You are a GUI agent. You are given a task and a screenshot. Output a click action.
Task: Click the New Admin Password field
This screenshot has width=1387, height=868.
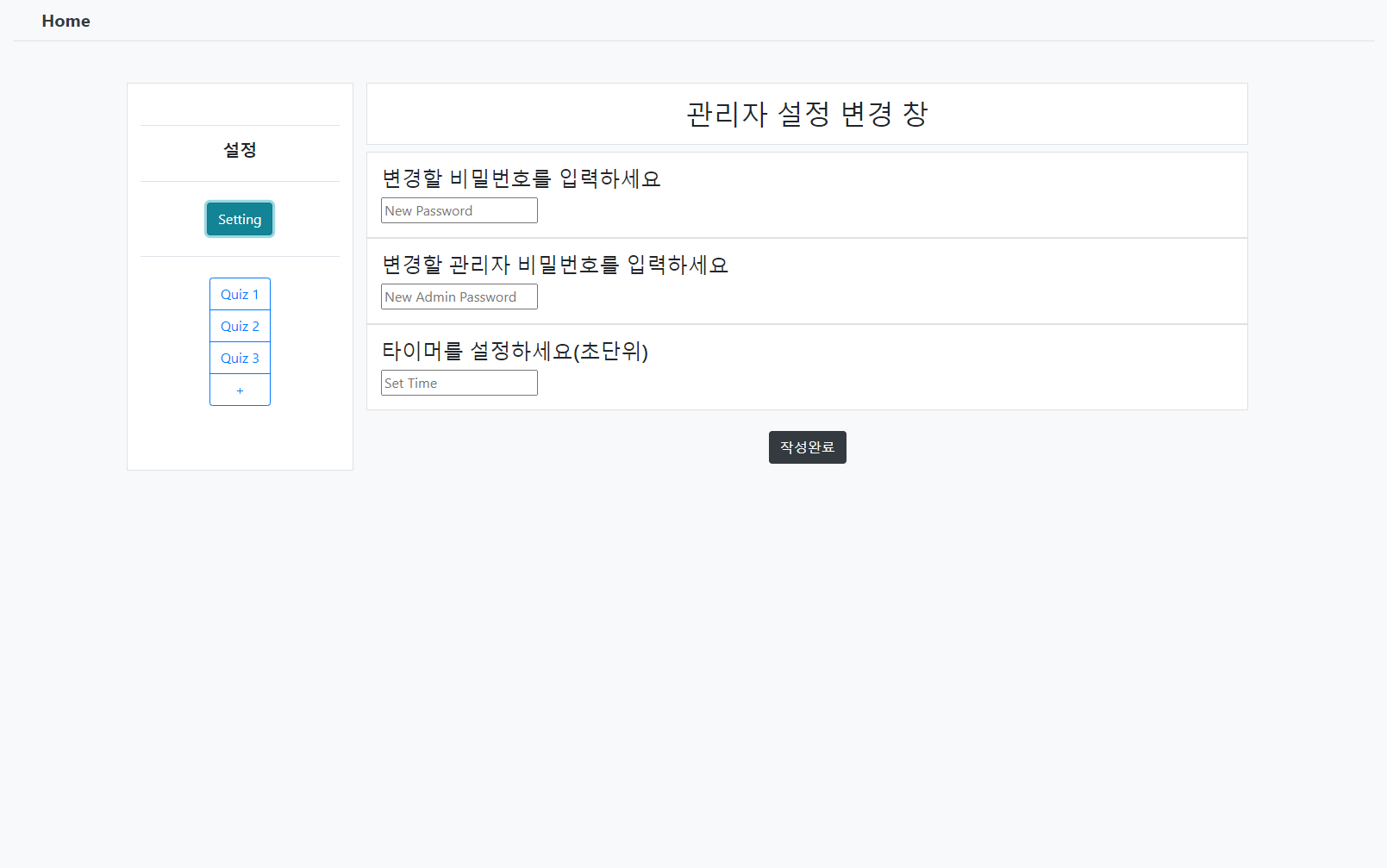coord(459,297)
